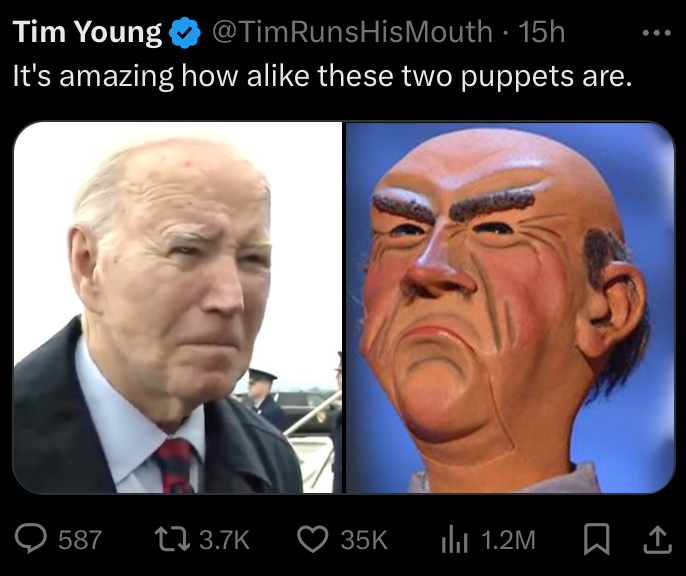Click the 1.2M views count
The height and width of the screenshot is (576, 686).
(508, 540)
